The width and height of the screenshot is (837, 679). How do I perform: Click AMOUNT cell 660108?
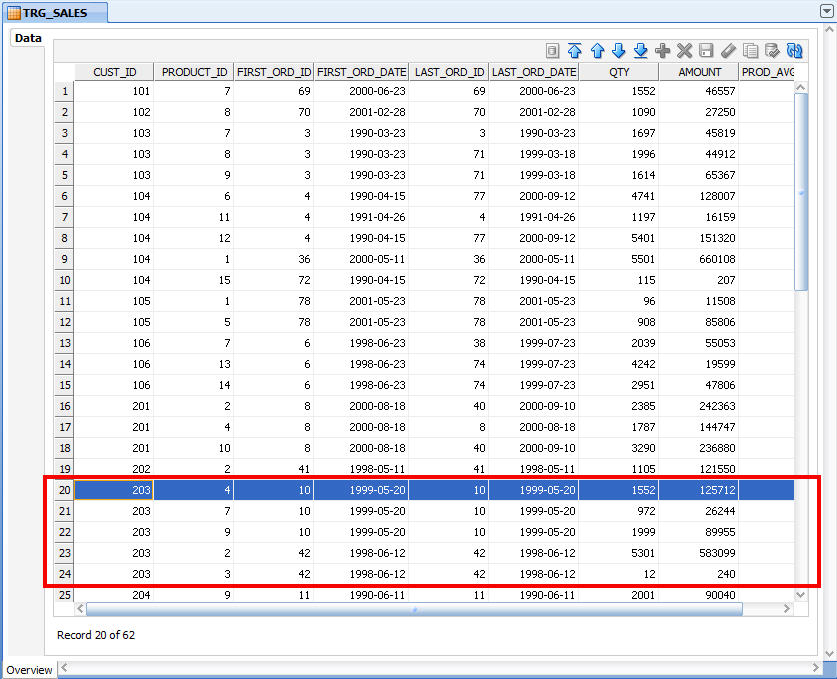[x=699, y=259]
